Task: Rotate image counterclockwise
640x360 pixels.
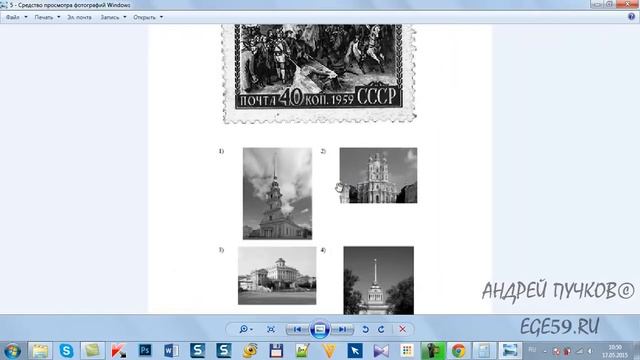Action: (365, 329)
